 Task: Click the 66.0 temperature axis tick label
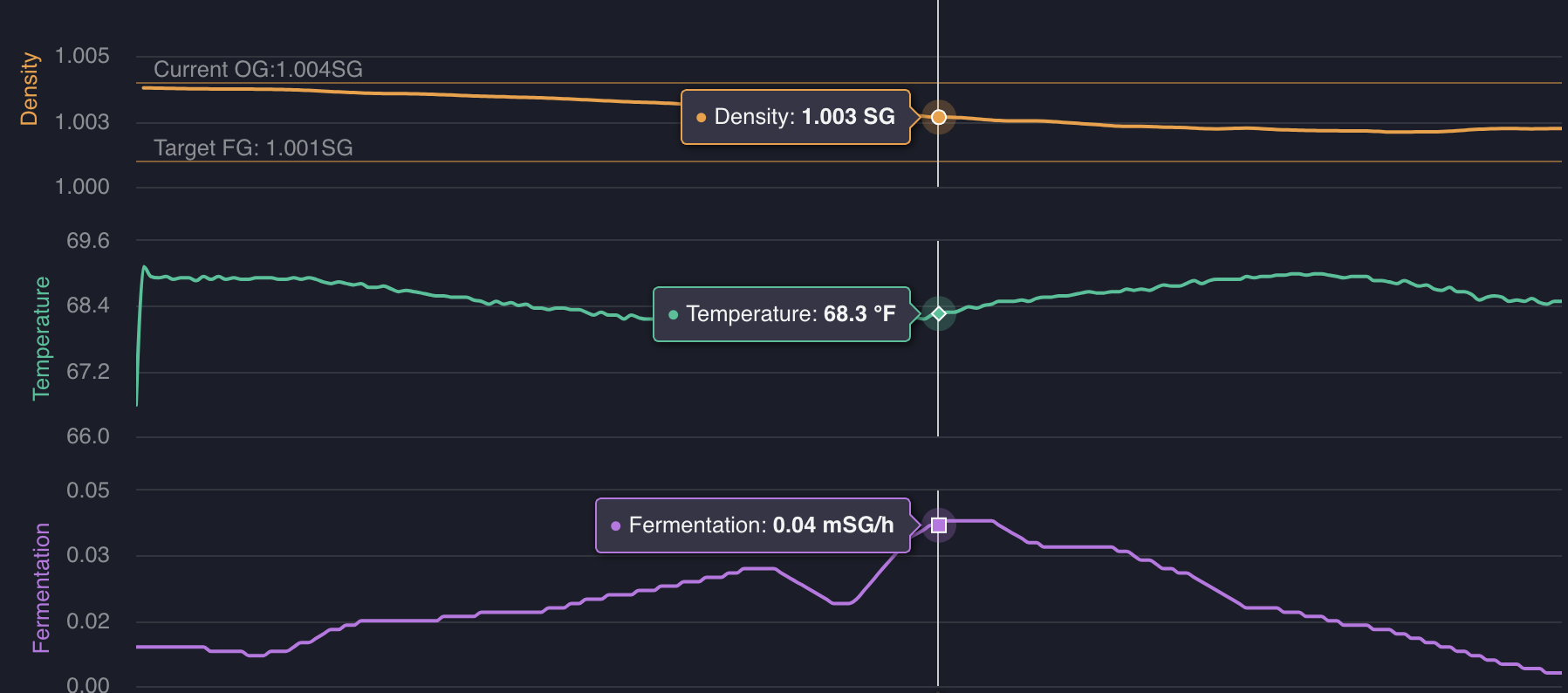88,436
